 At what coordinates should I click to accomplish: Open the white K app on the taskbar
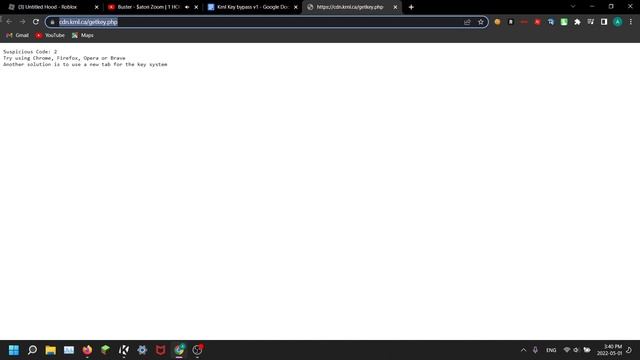point(124,350)
